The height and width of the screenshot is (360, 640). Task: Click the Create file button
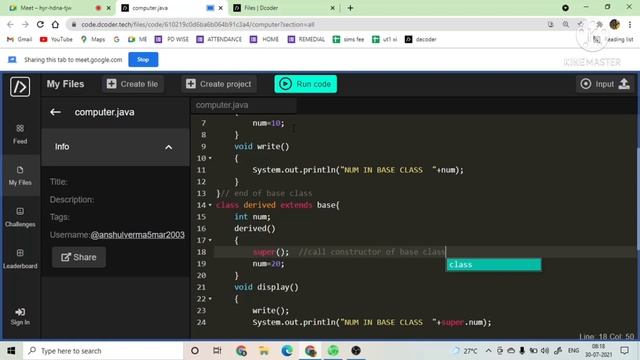point(133,84)
